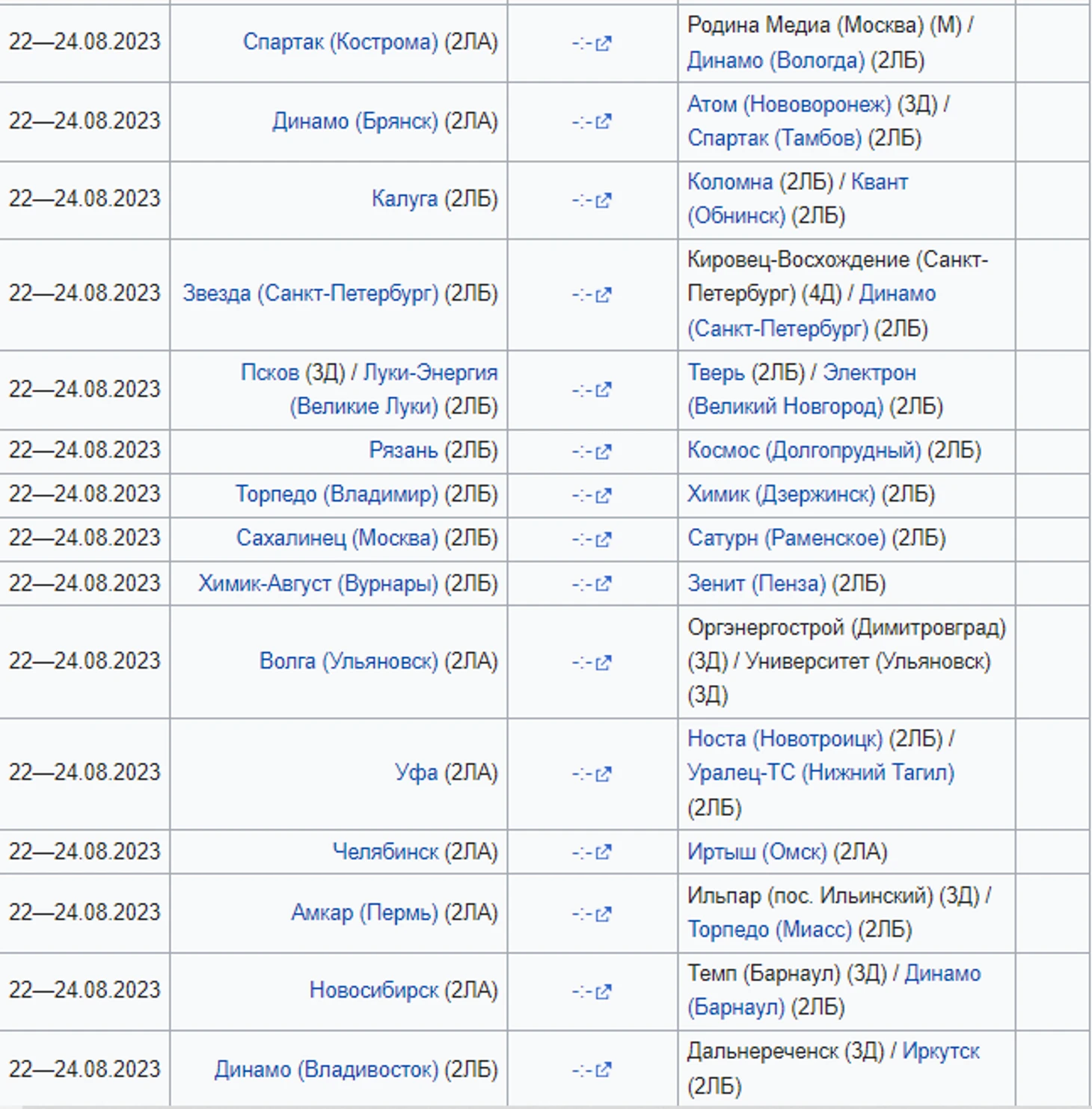The image size is (1092, 1109).
Task: Open external match link in Спартак (Кострома) row
Action: [x=602, y=43]
